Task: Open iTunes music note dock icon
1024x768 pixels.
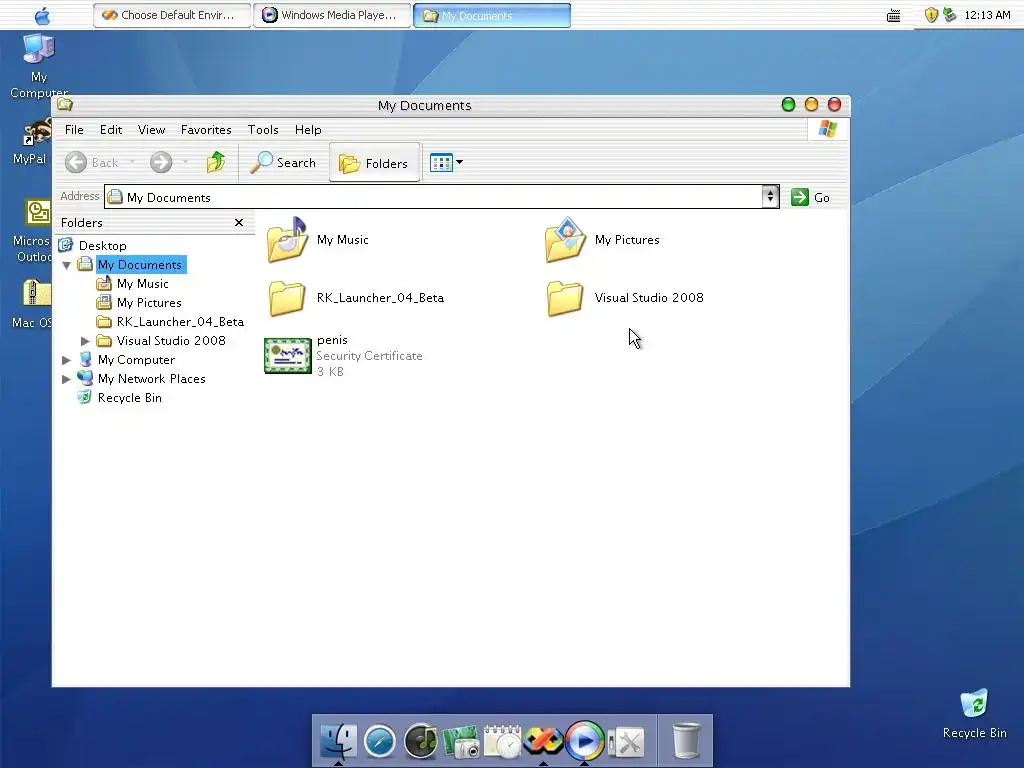Action: click(421, 741)
